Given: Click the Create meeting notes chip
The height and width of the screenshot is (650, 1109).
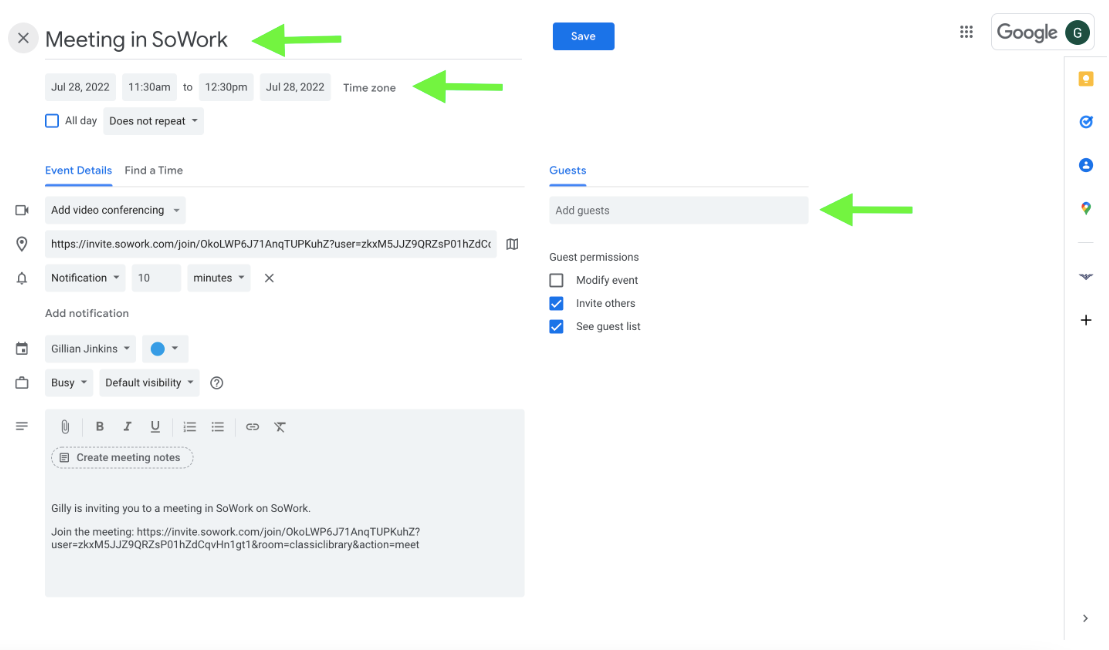Looking at the screenshot, I should click(122, 458).
